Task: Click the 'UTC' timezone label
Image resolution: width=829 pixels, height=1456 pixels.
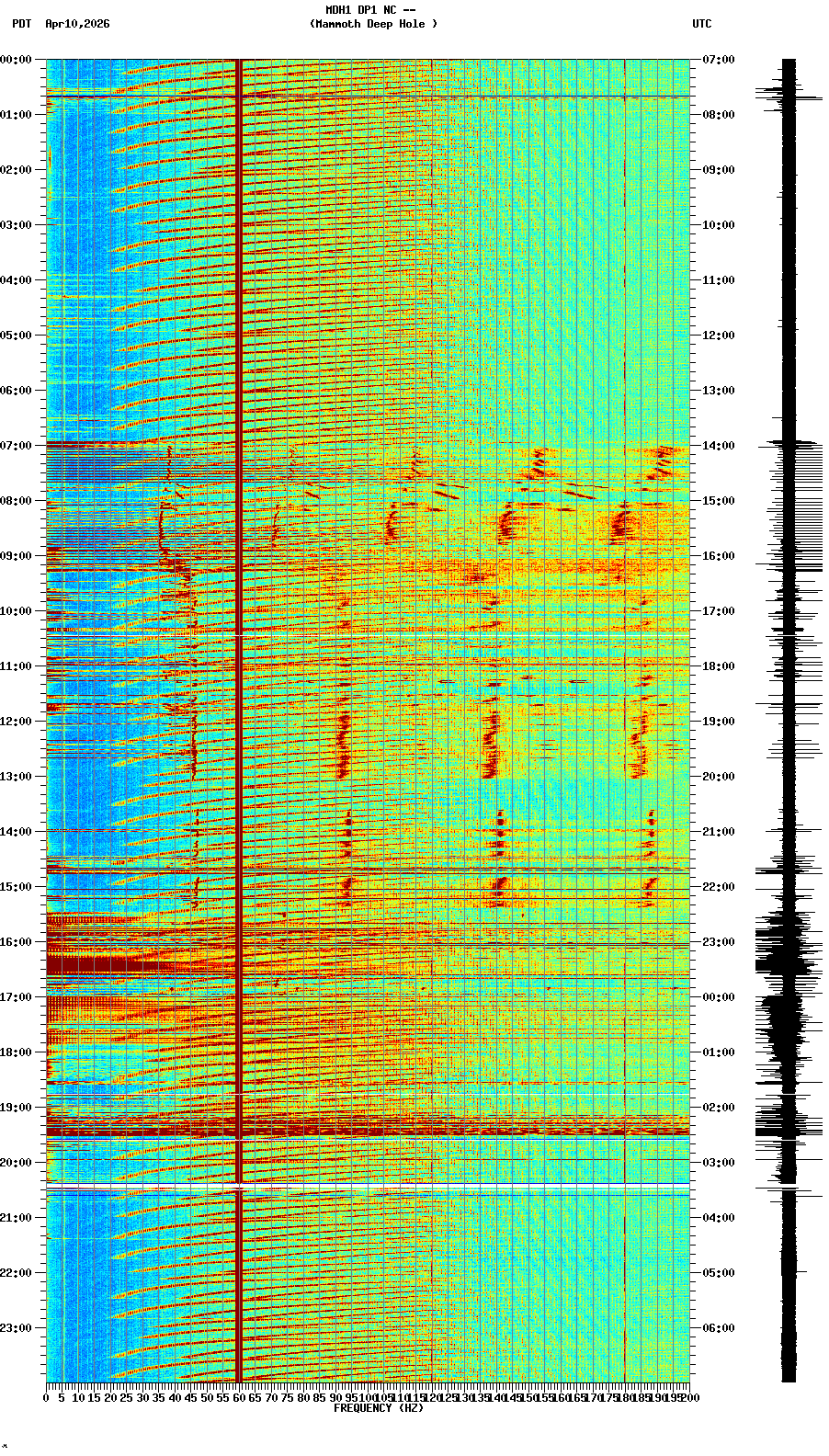Action: tap(702, 24)
